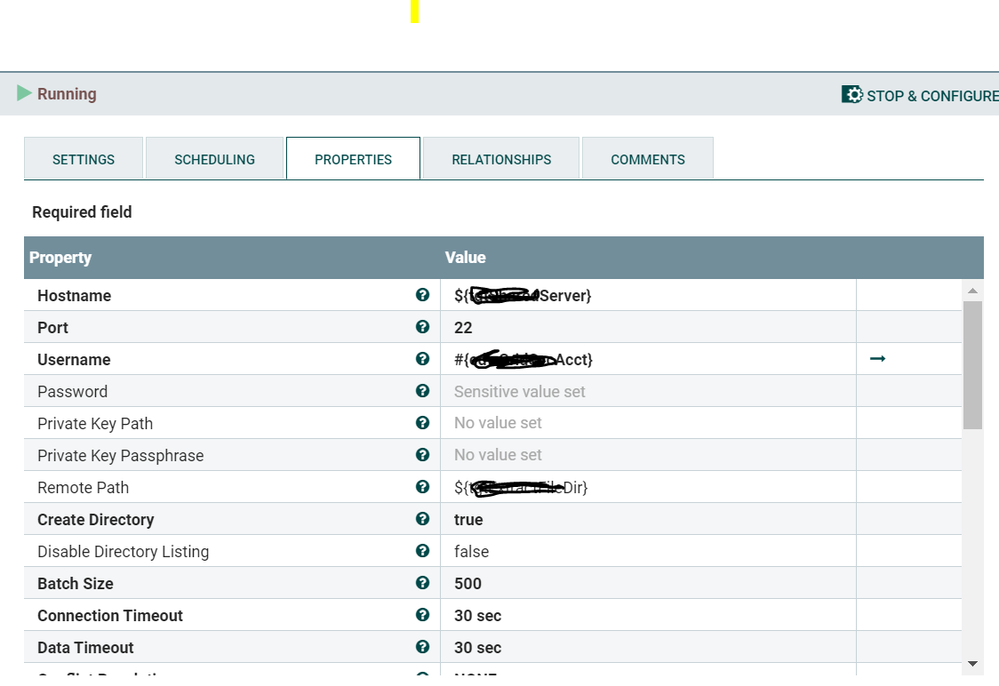Click the Connection Timeout property name
The height and width of the screenshot is (686, 999).
(110, 615)
